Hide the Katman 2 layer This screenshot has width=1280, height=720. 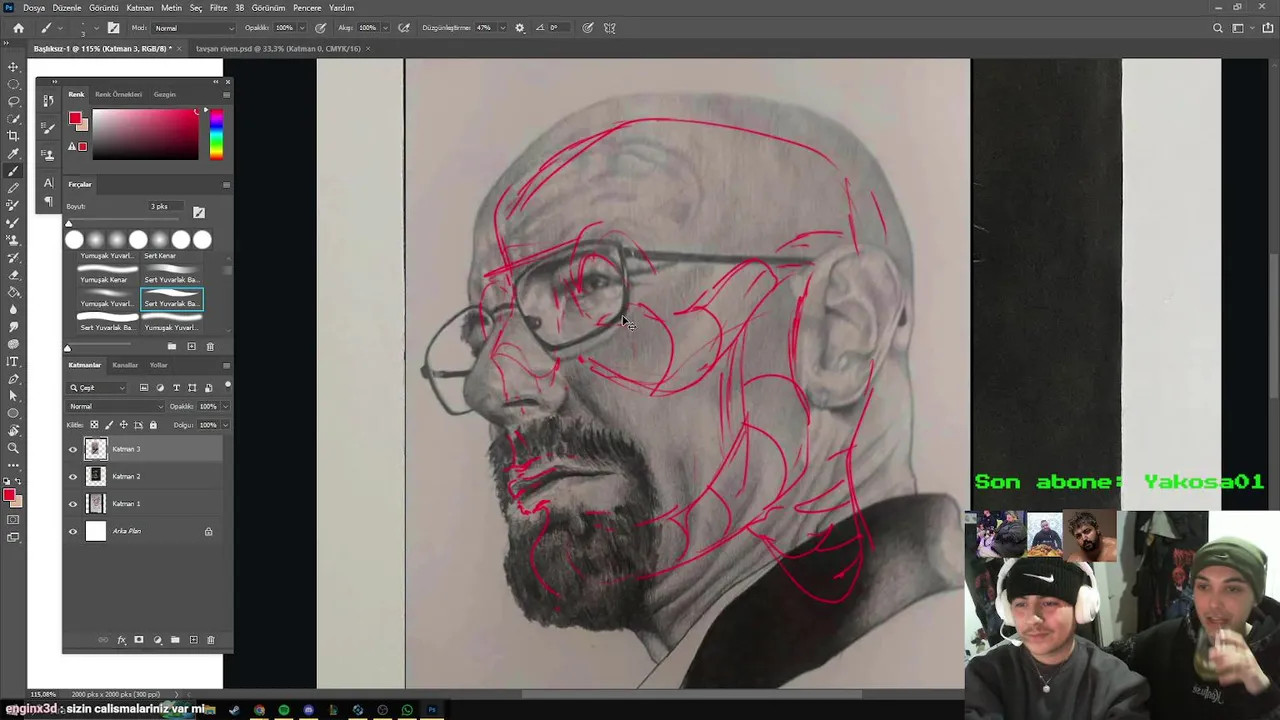[x=72, y=477]
